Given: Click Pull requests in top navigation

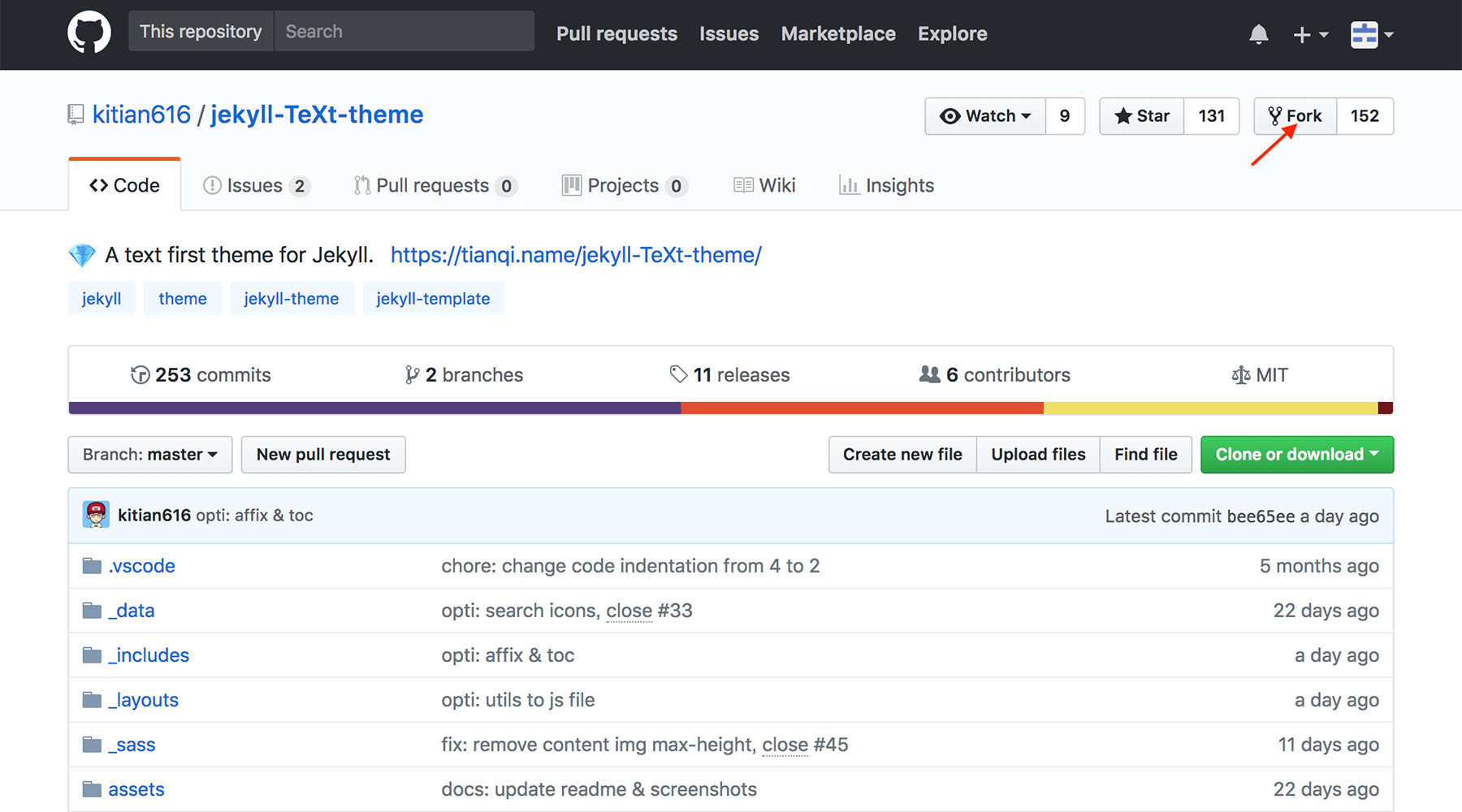Looking at the screenshot, I should coord(616,33).
